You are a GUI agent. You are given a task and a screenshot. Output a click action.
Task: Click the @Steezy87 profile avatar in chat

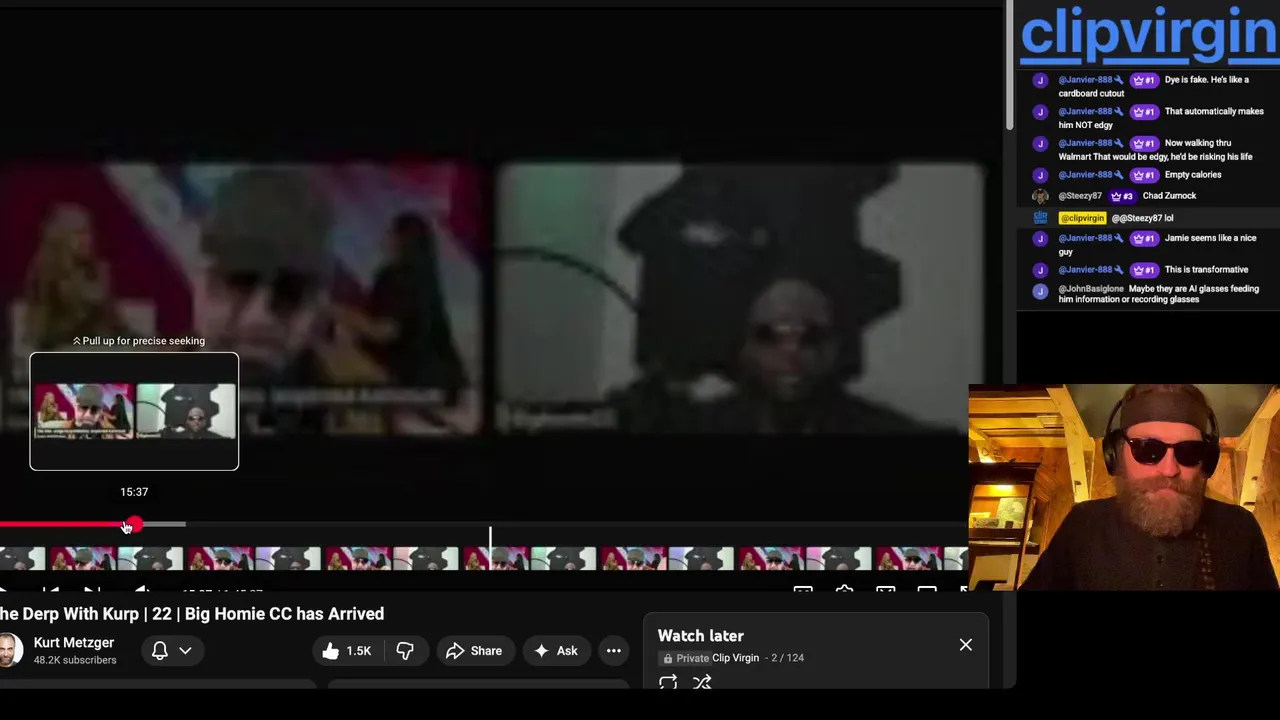coord(1040,196)
